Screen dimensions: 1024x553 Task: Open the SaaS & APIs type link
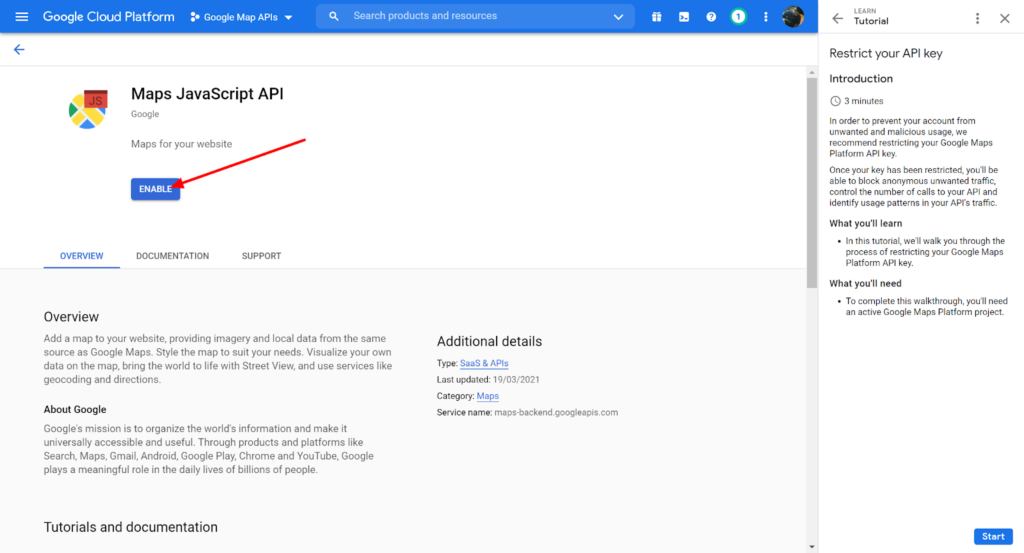(484, 363)
